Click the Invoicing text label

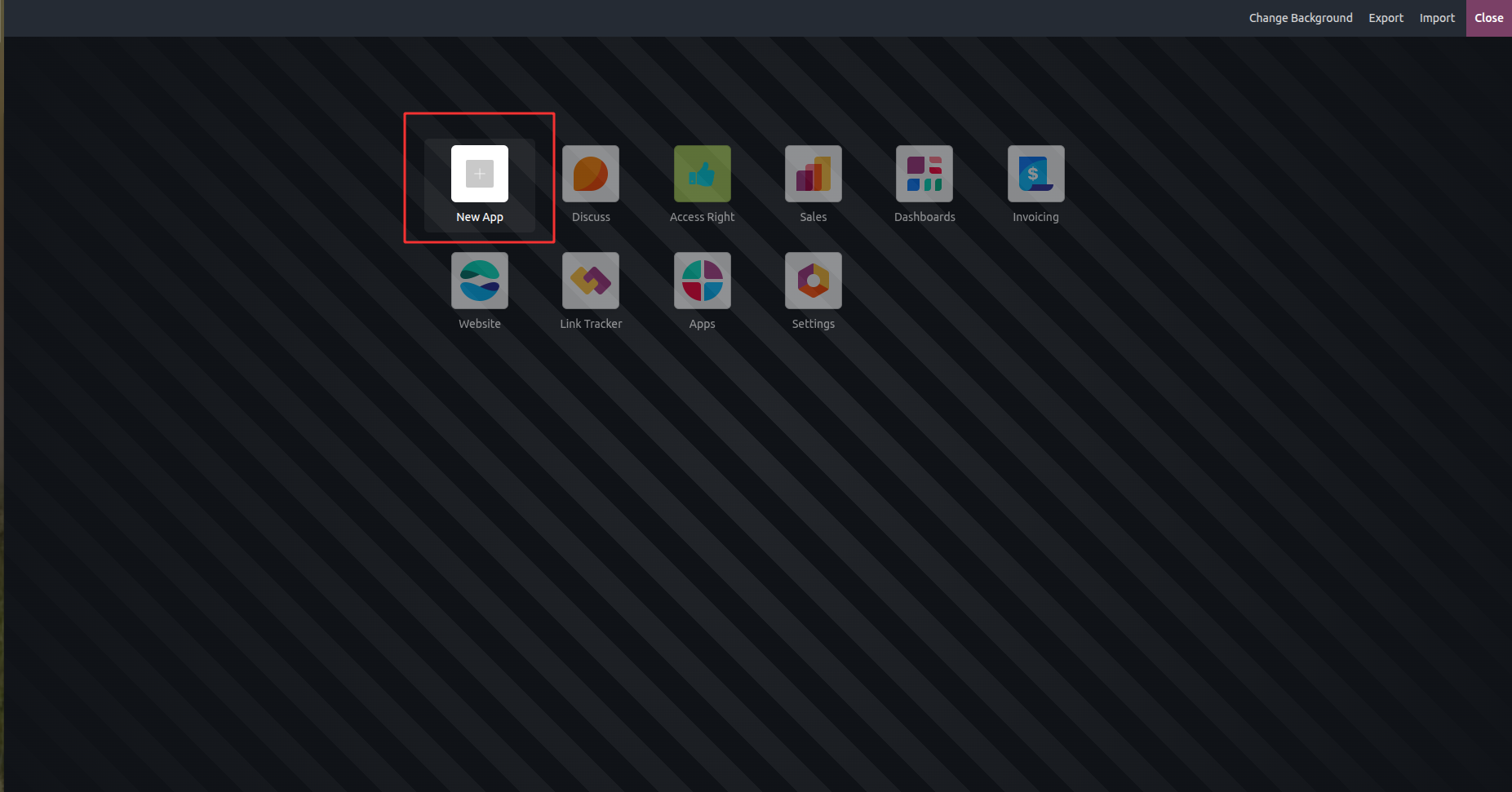[1035, 217]
